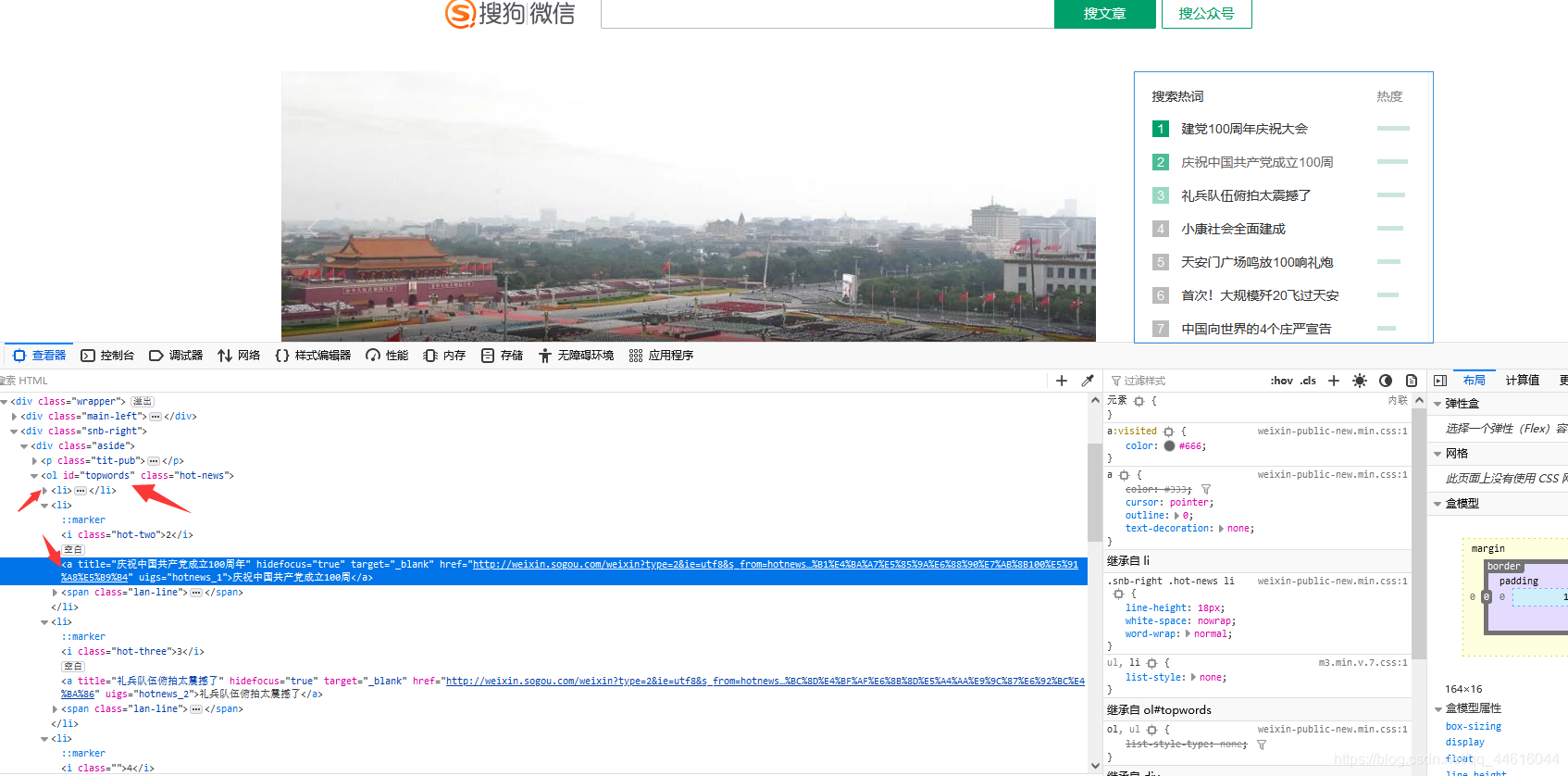
Task: Switch to the 控制台 tab
Action: click(x=107, y=356)
